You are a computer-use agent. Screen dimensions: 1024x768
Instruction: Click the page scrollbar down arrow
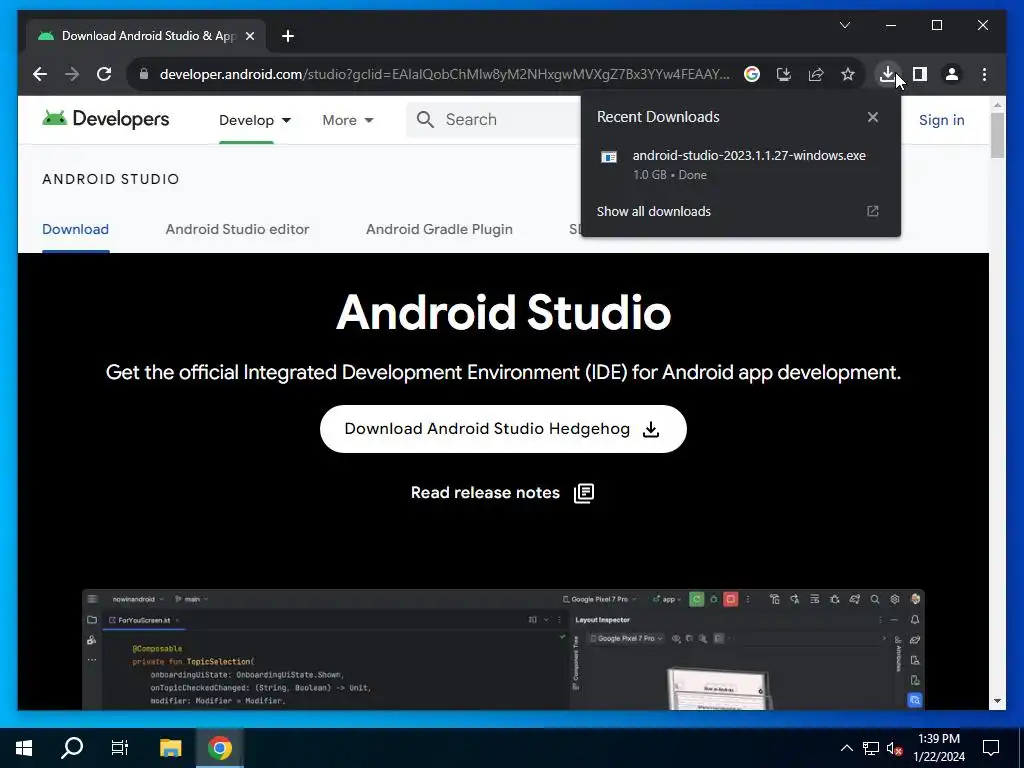click(997, 701)
